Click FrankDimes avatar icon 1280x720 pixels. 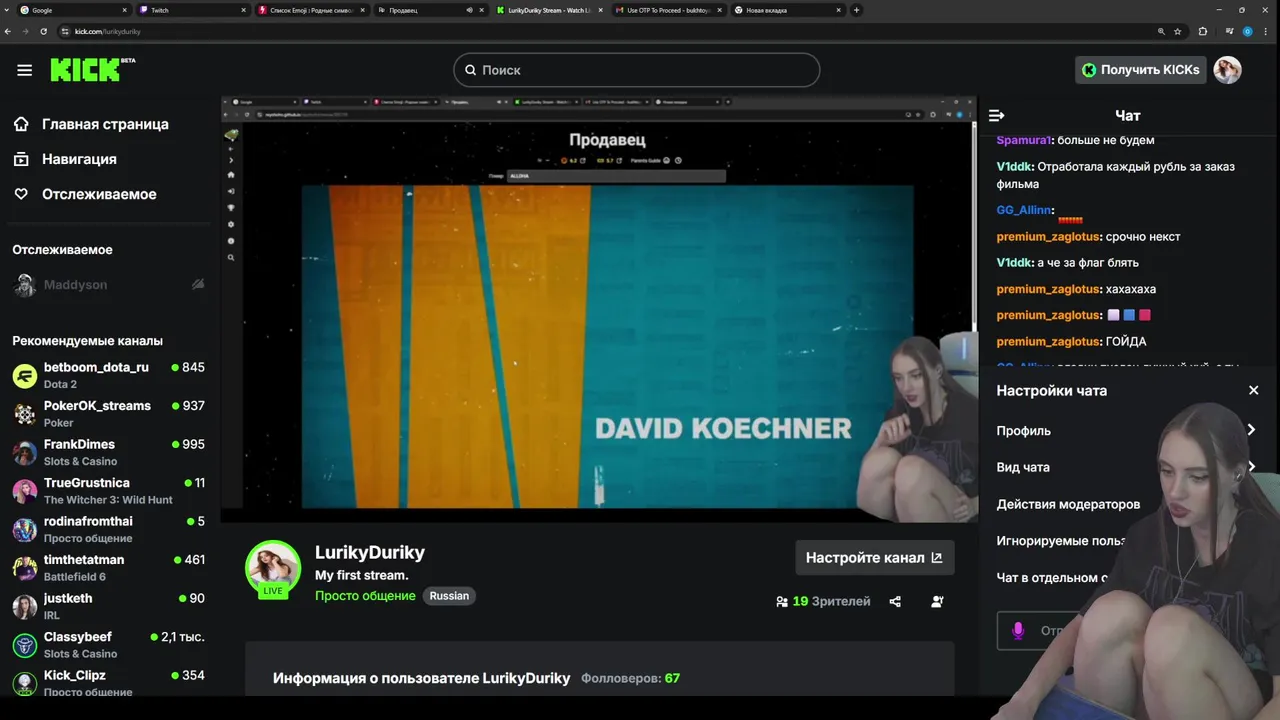pyautogui.click(x=25, y=452)
